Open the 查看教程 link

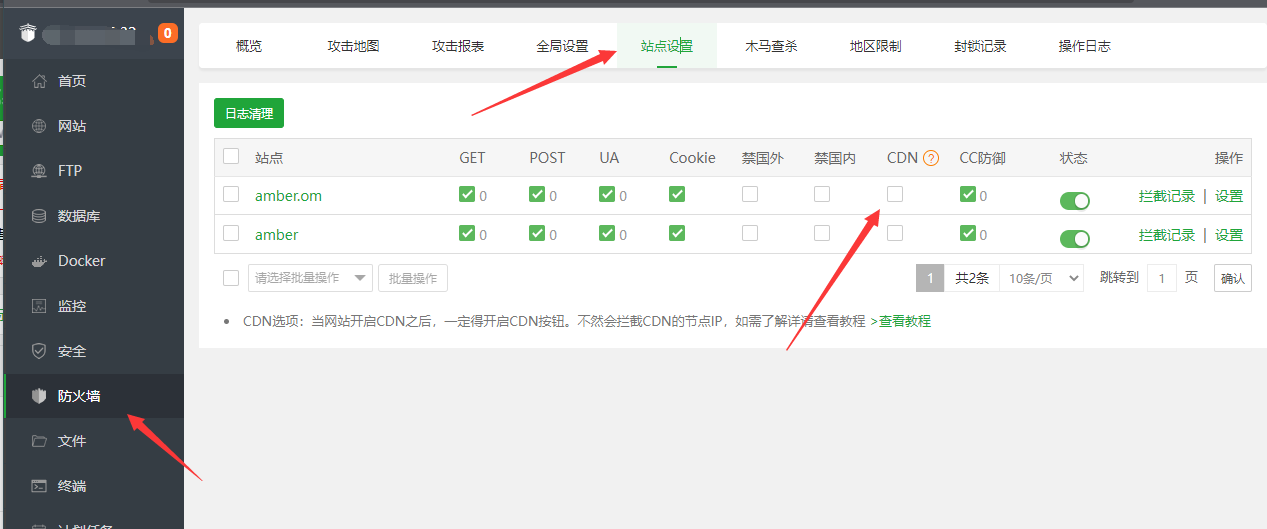[900, 321]
